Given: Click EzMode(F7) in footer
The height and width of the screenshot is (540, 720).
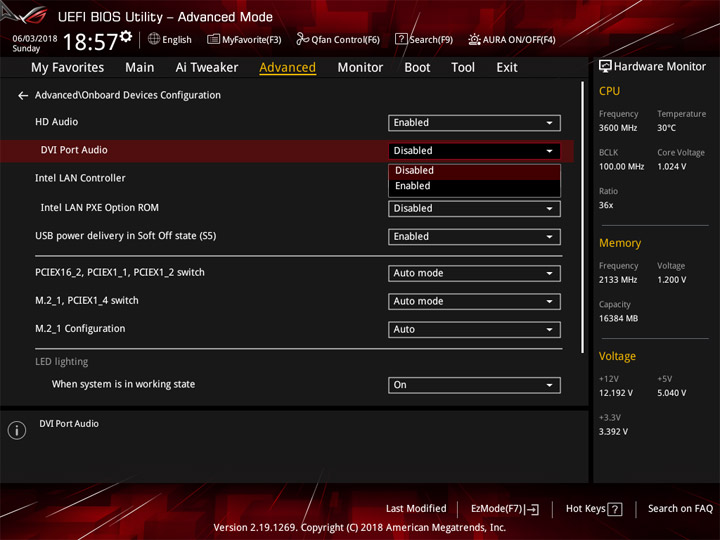Looking at the screenshot, I should 497,509.
